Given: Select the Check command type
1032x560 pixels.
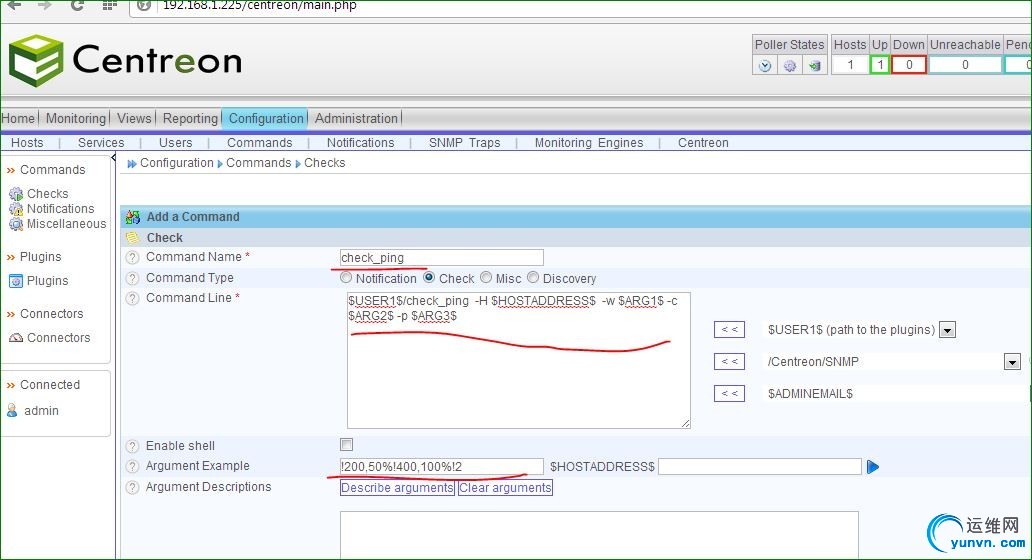Looking at the screenshot, I should tap(429, 278).
